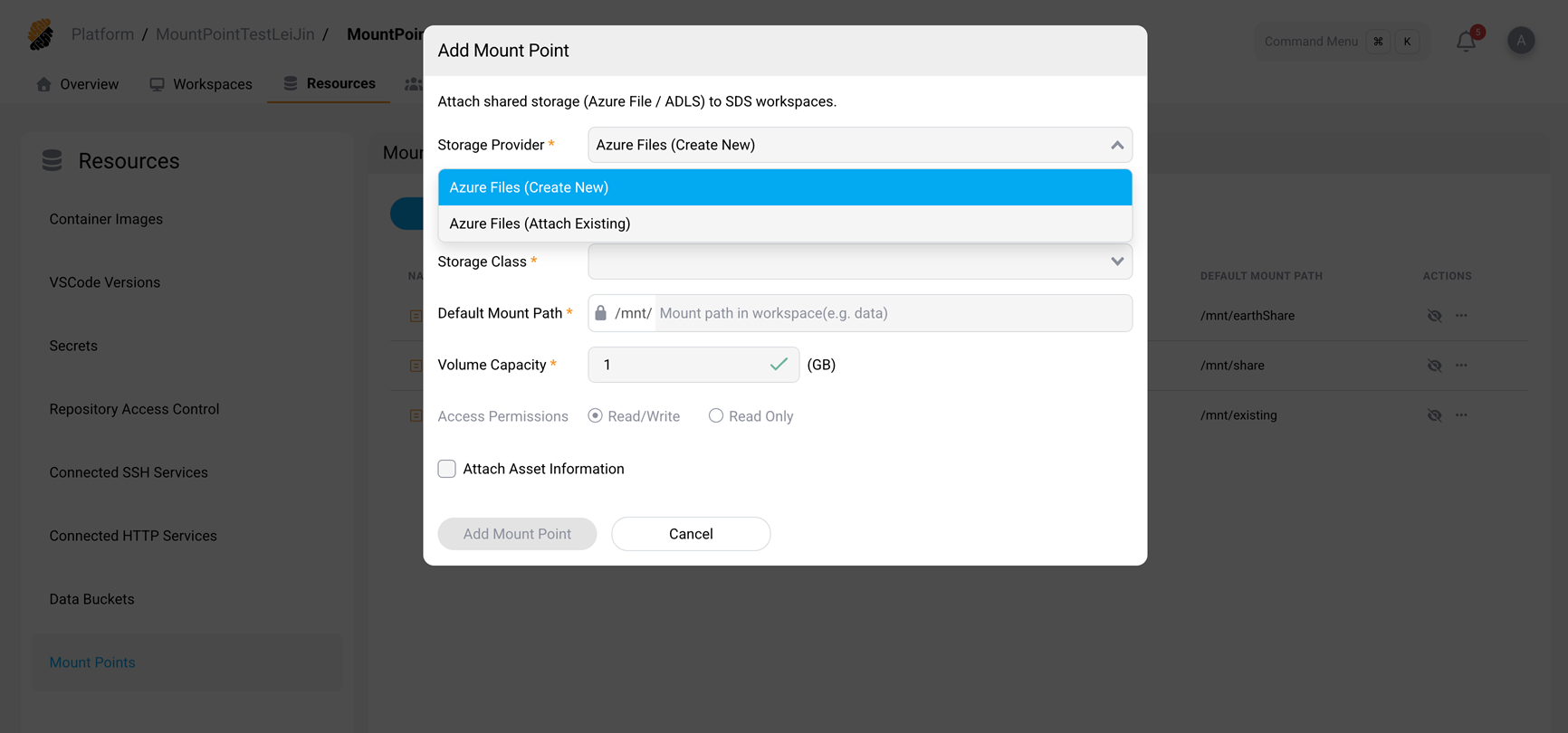1568x733 pixels.
Task: Click the /mnt/share path cell
Action: pyautogui.click(x=1232, y=366)
